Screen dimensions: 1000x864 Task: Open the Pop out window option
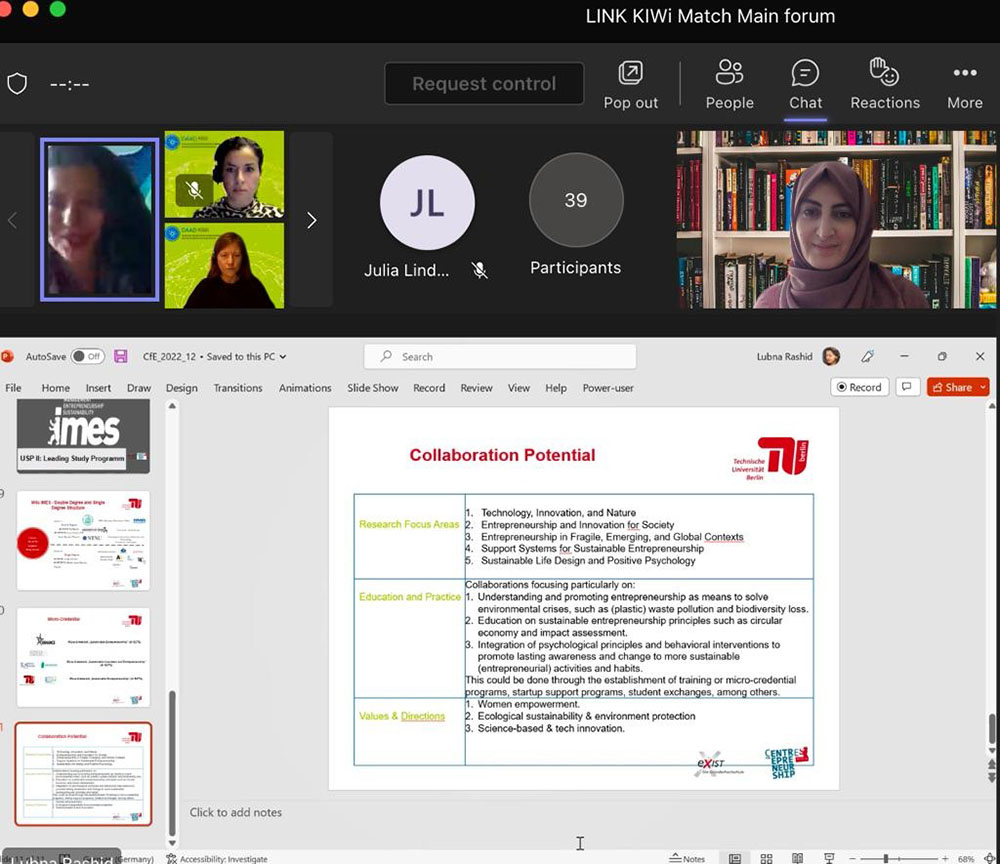631,84
